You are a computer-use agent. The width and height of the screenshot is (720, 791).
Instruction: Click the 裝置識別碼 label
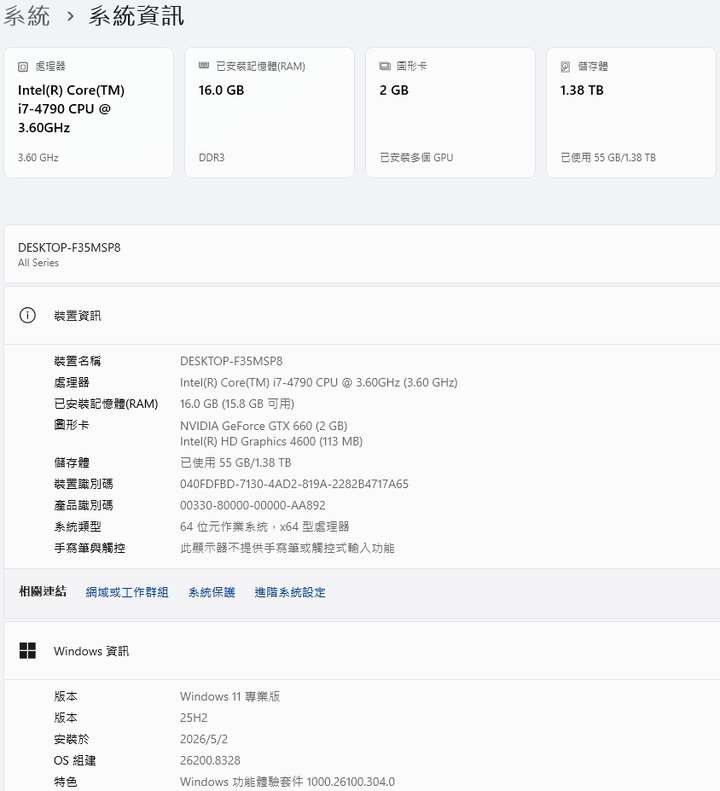83,484
